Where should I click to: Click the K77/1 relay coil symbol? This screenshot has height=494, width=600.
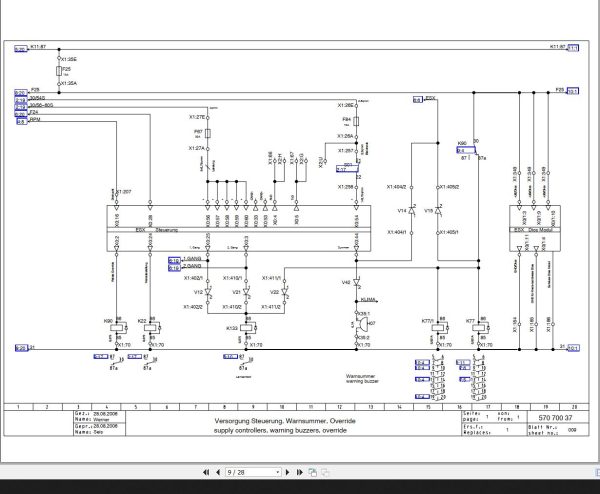point(438,328)
